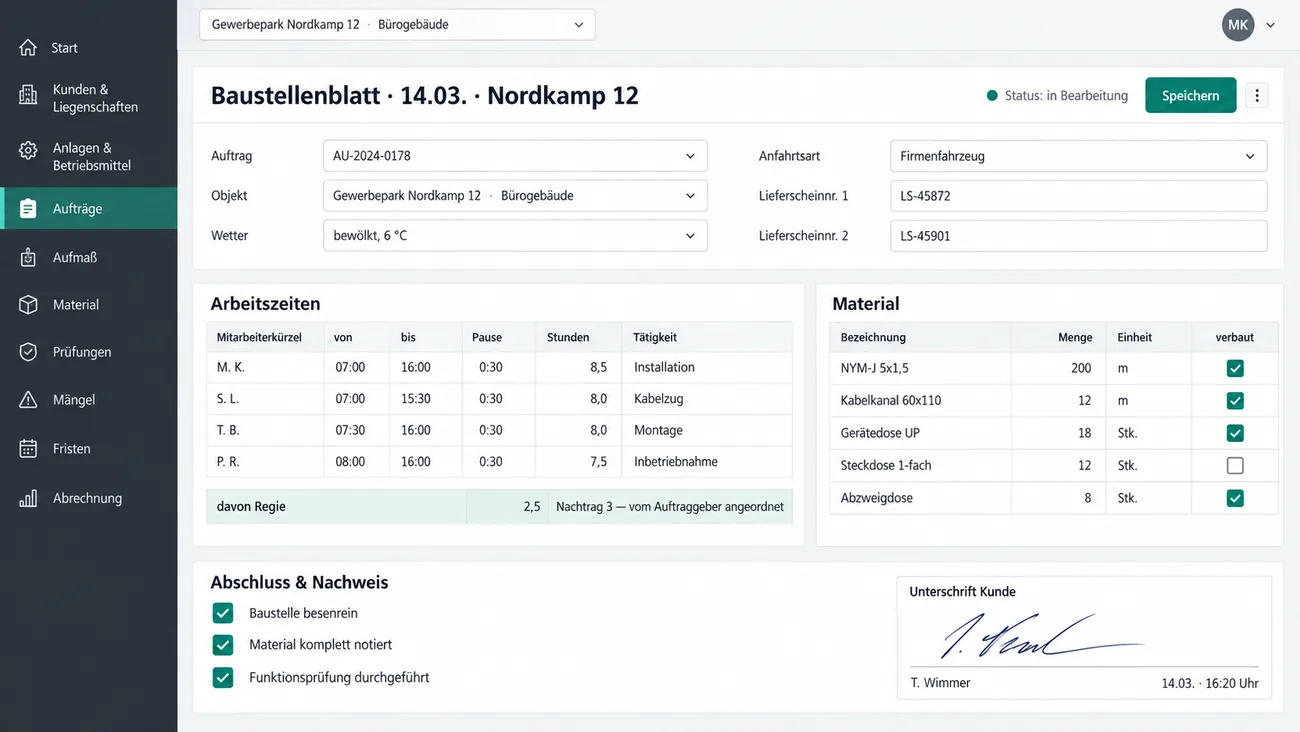
Task: Click the Fristen calendar icon
Action: (x=28, y=448)
